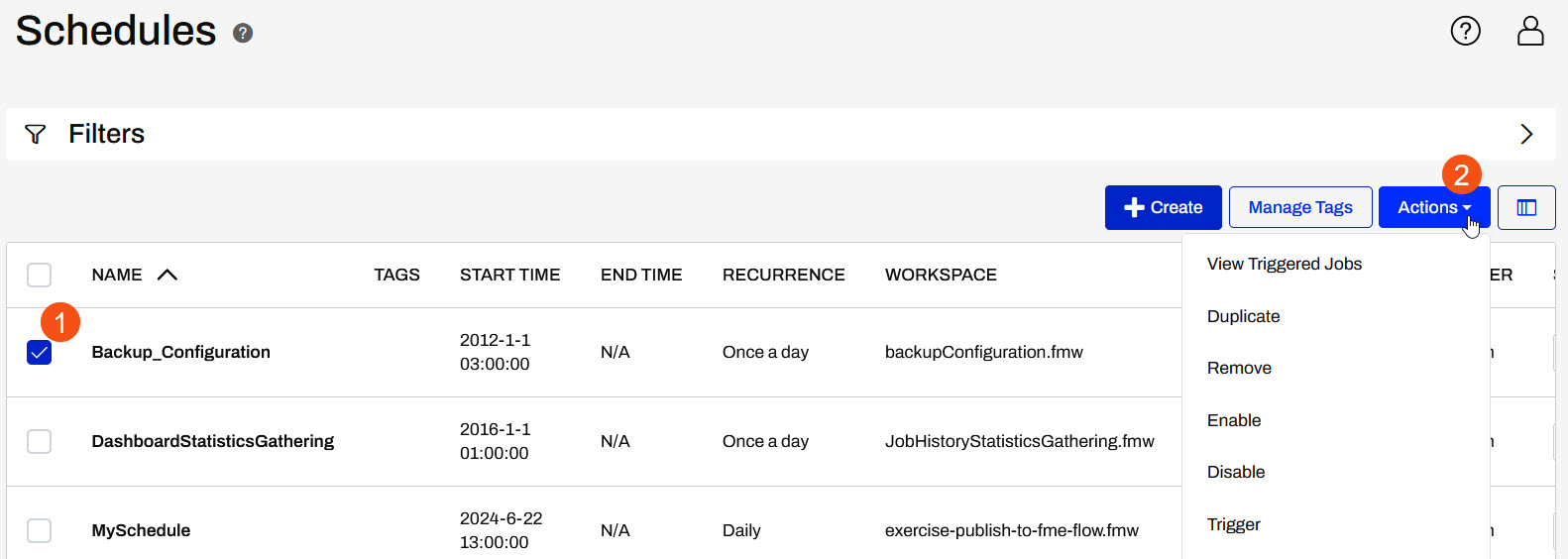
Task: Click the funnel filter icon
Action: 36,134
